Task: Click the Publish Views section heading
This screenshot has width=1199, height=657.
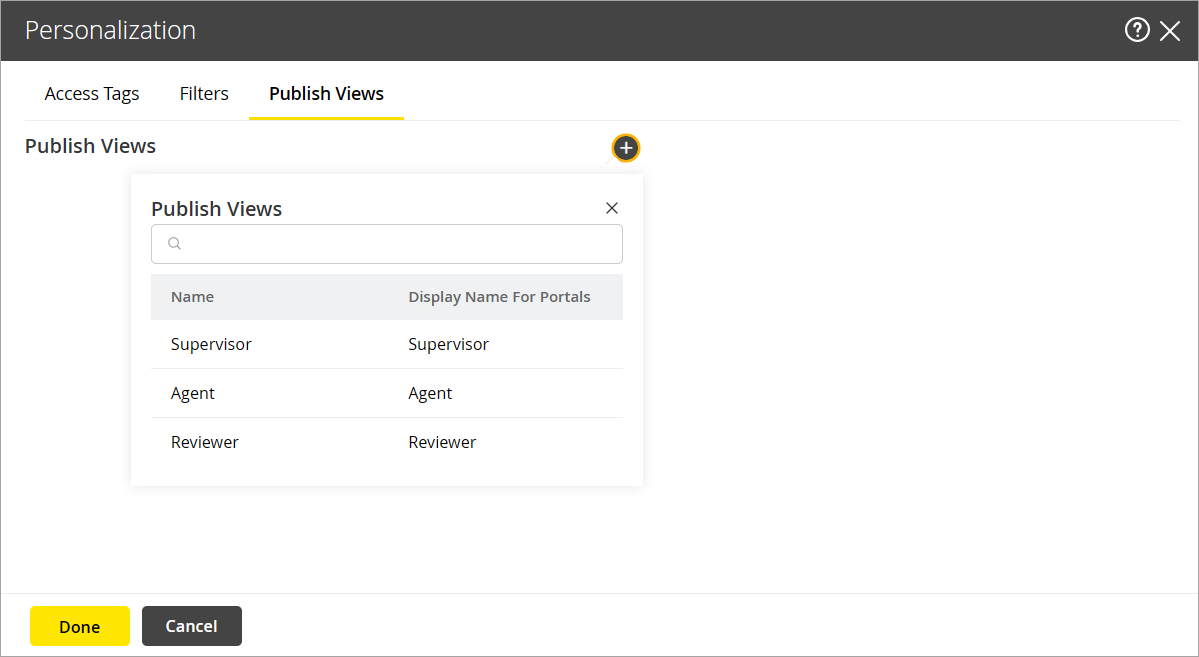Action: (90, 145)
